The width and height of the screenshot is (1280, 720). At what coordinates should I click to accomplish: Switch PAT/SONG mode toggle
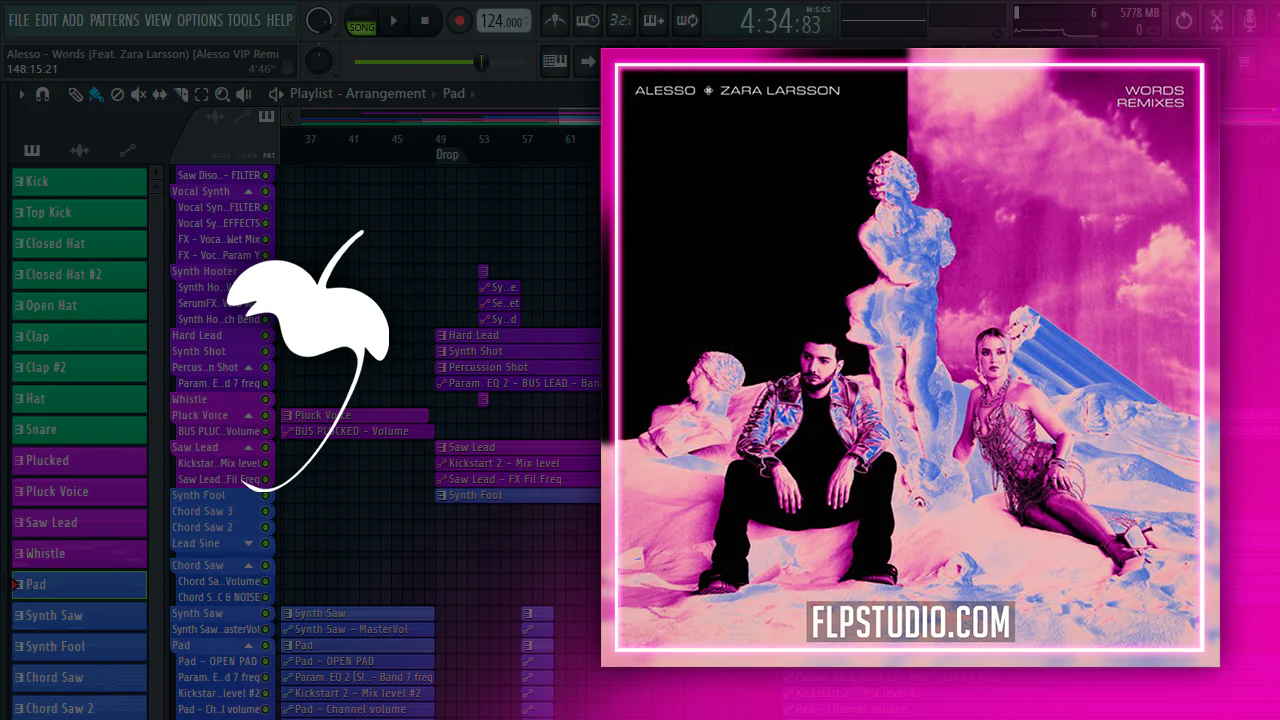click(361, 20)
